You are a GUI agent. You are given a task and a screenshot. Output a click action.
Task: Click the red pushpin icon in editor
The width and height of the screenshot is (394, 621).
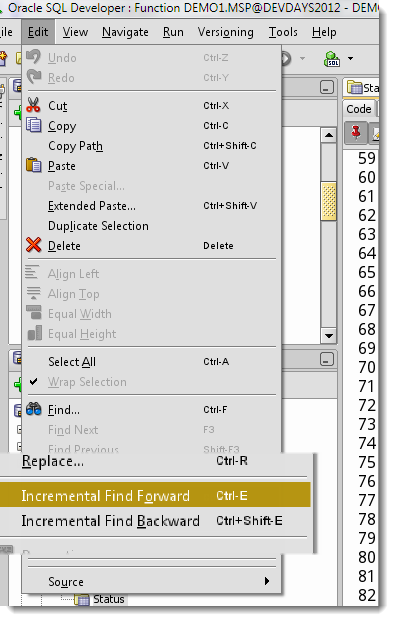356,133
